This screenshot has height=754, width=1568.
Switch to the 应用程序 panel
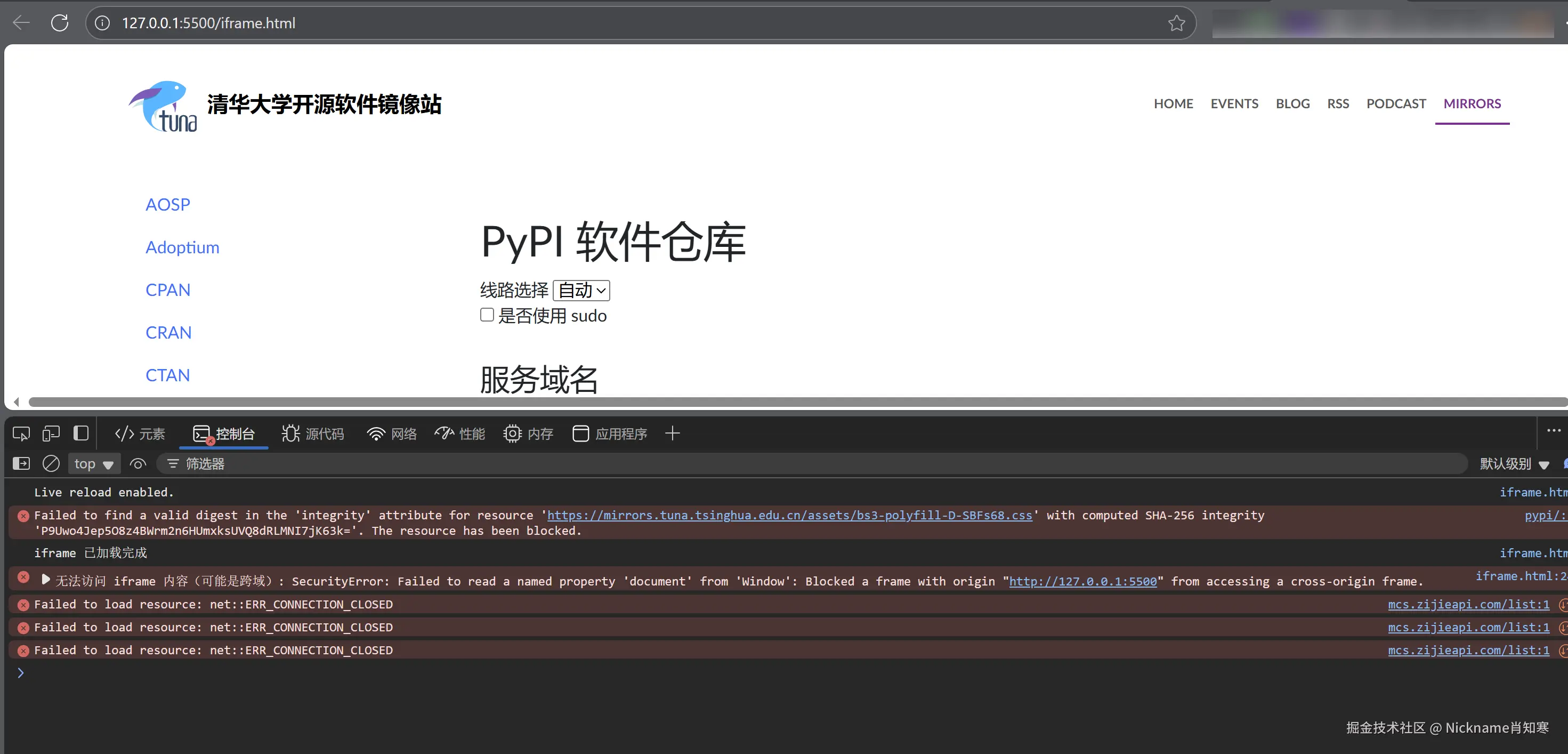pos(609,433)
